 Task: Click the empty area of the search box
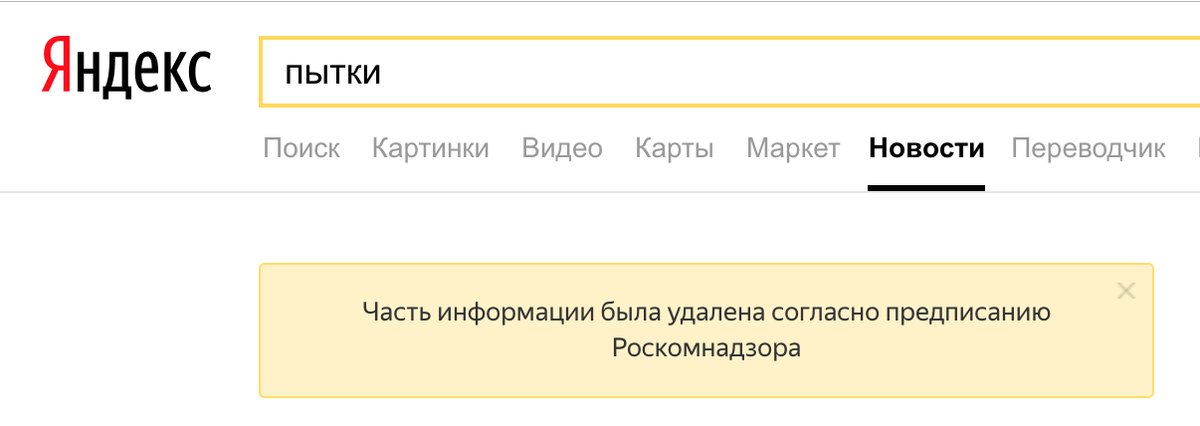[800, 72]
